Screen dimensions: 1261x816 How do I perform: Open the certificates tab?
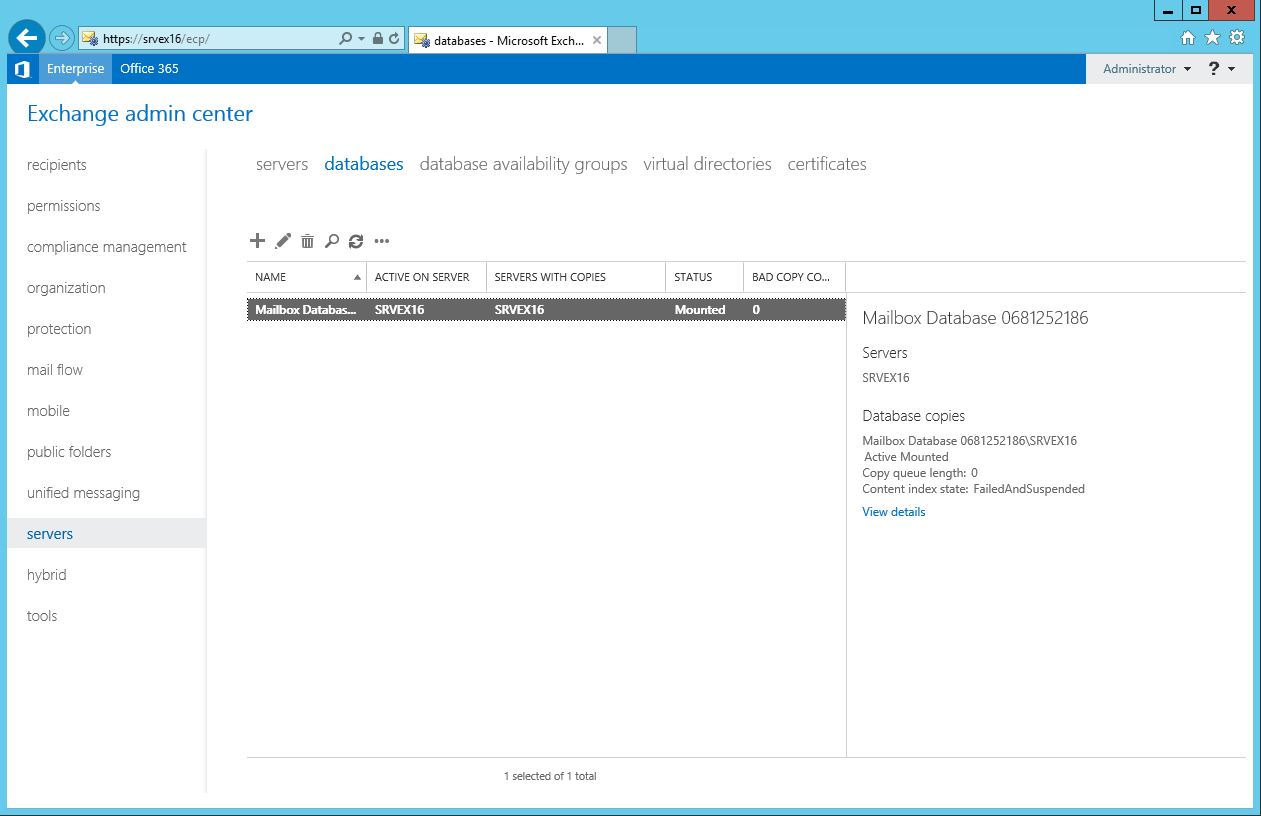827,164
